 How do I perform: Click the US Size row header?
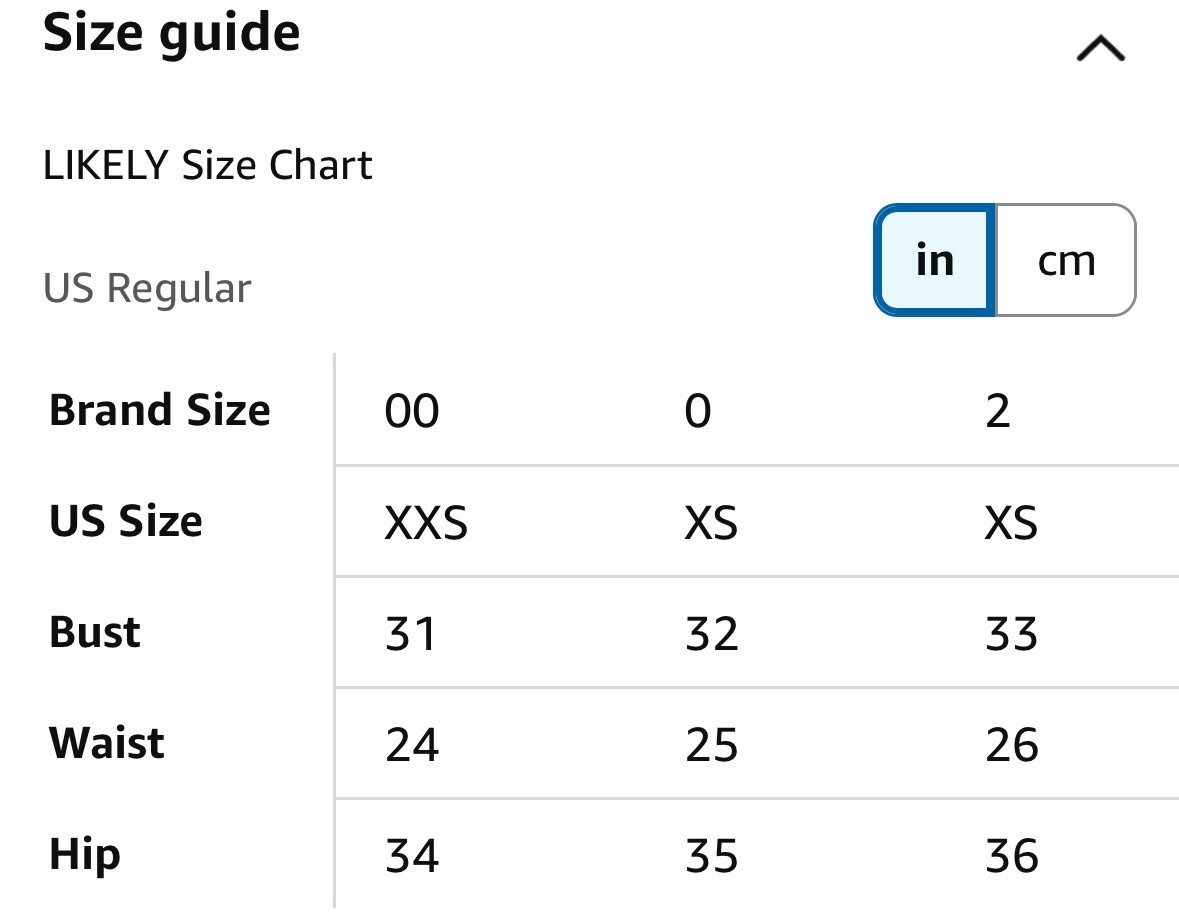coord(126,520)
